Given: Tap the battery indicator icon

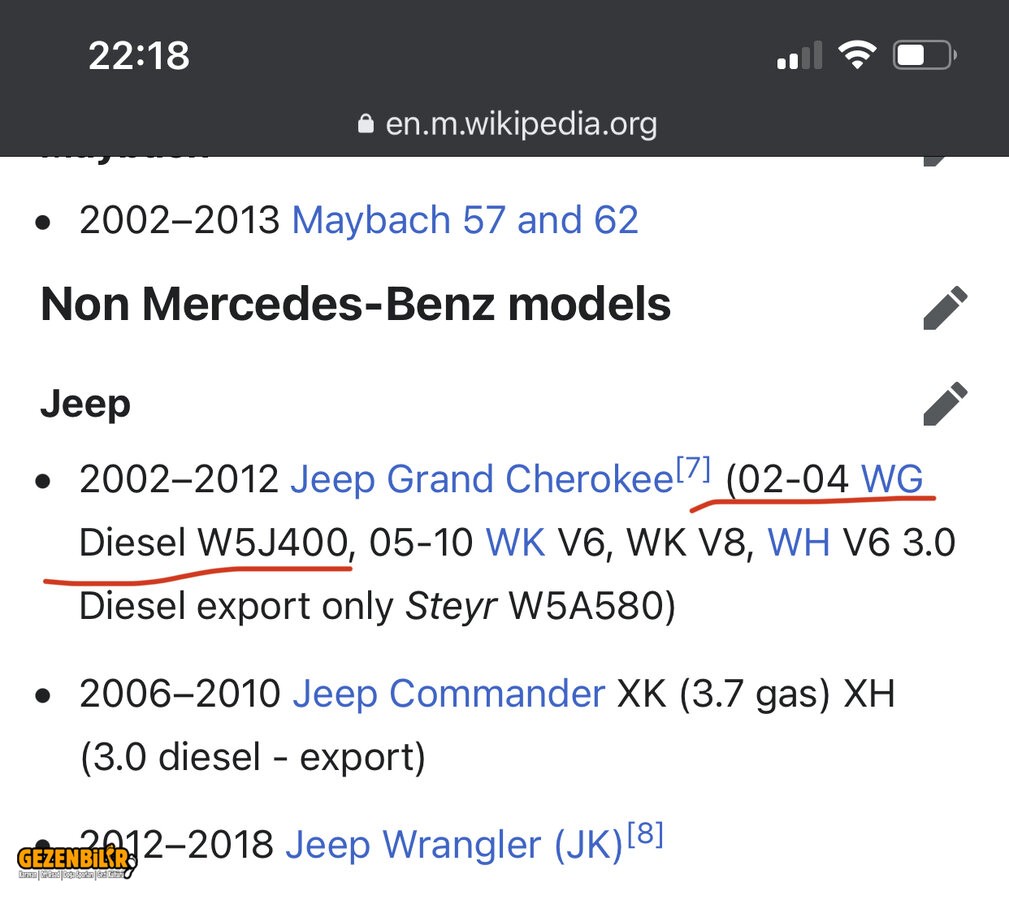Looking at the screenshot, I should [x=924, y=55].
